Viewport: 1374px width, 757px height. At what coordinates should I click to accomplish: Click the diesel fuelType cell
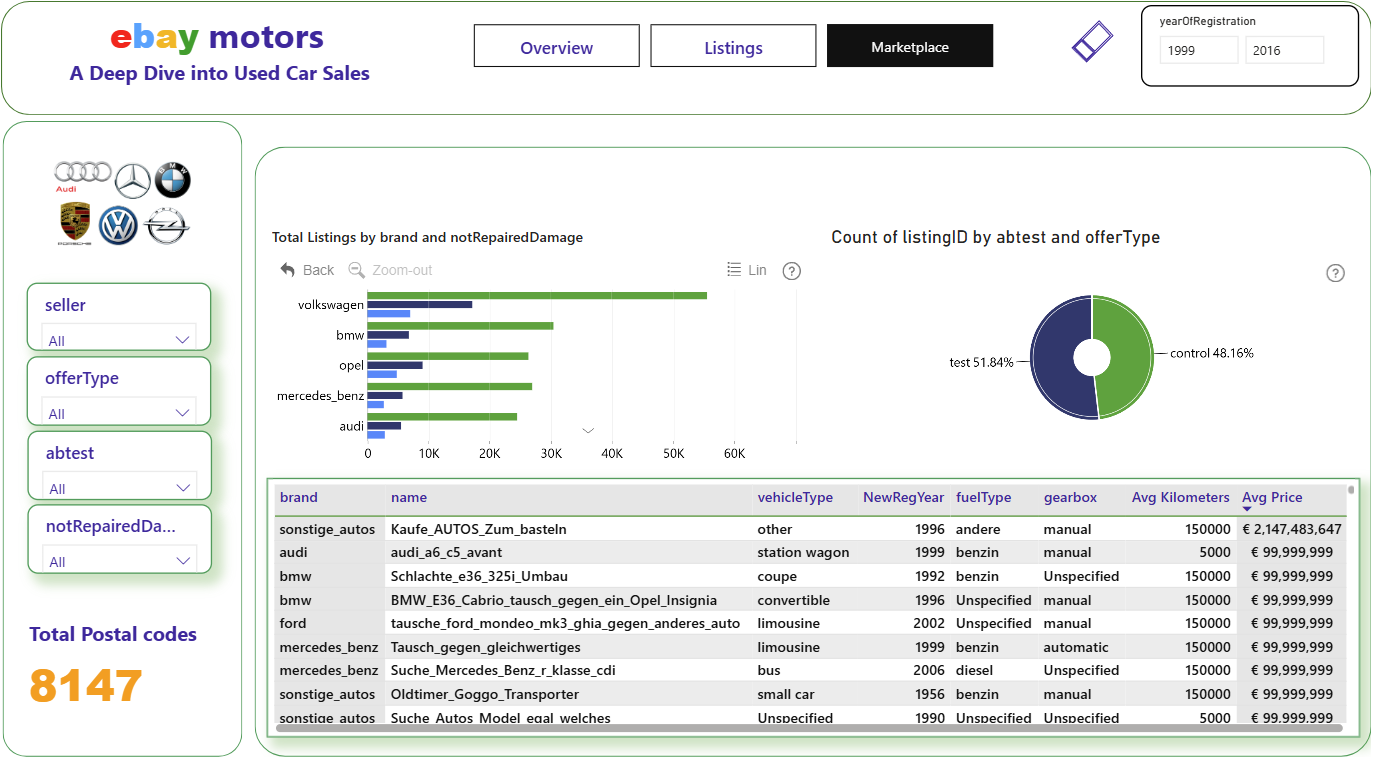[x=974, y=670]
